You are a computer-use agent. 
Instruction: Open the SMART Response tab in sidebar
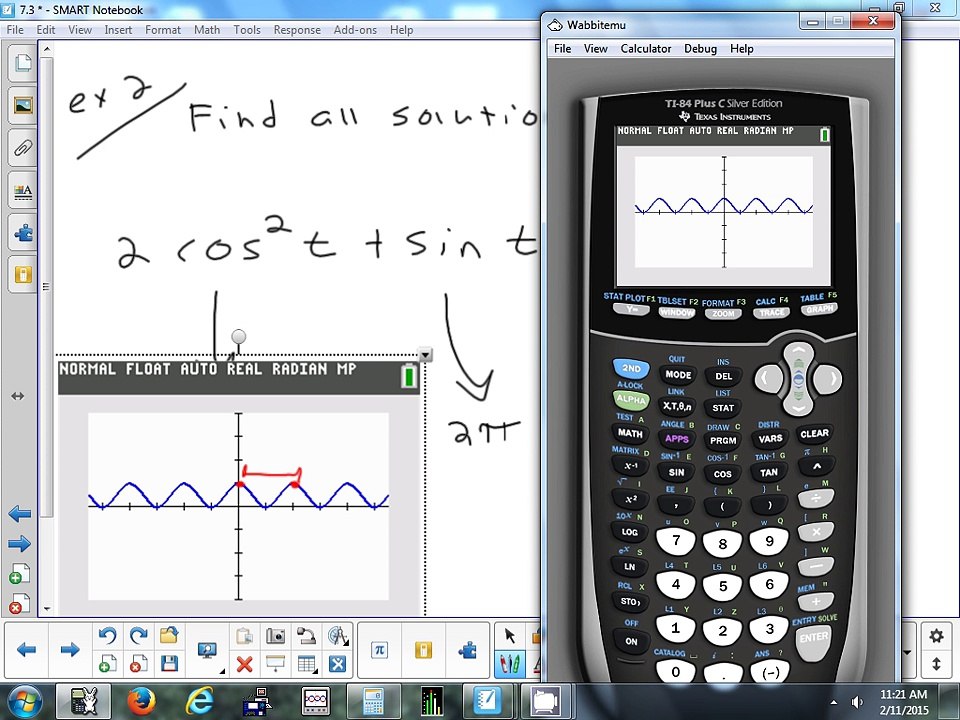coord(23,275)
